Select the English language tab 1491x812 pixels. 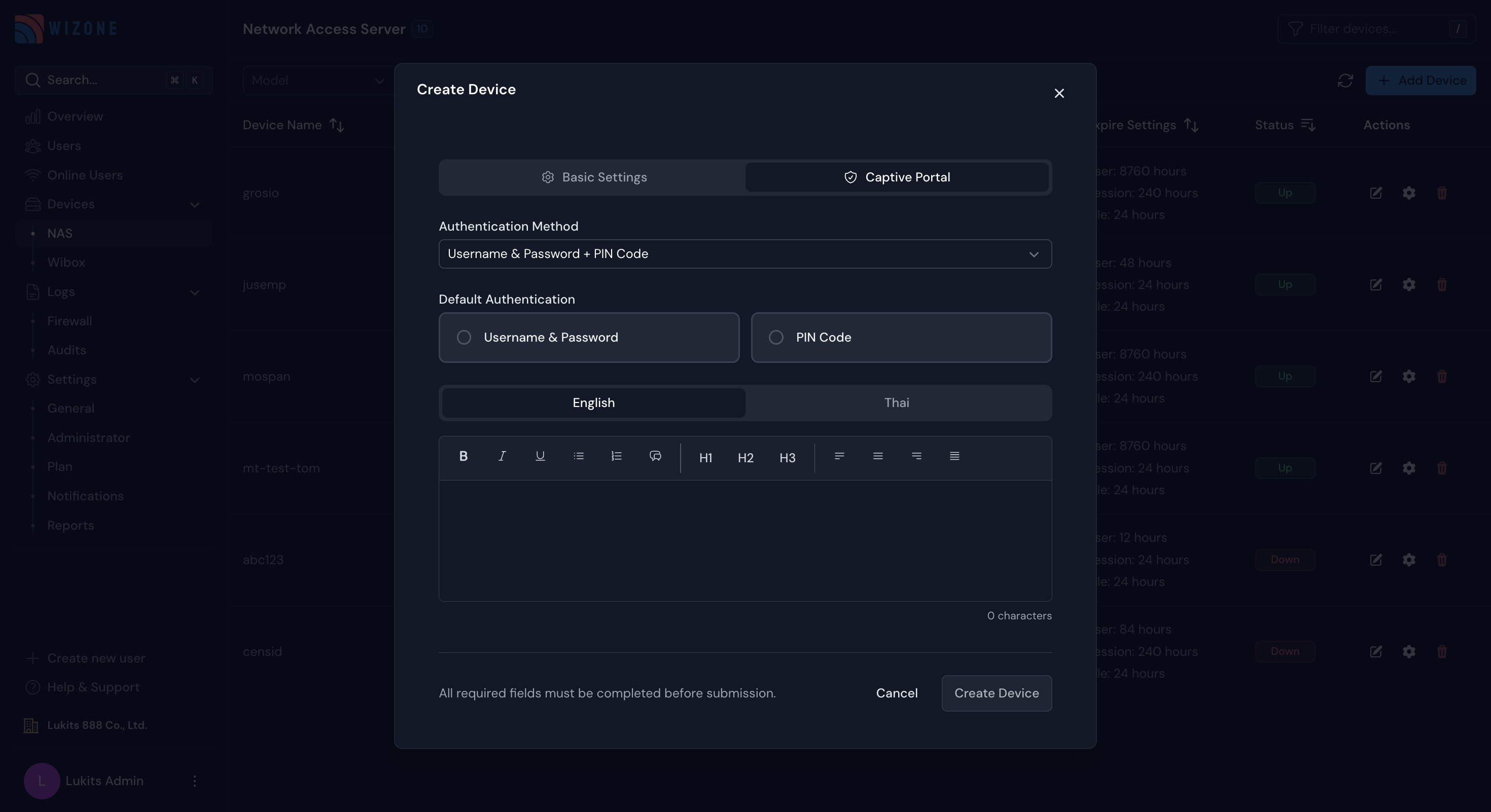coord(593,403)
